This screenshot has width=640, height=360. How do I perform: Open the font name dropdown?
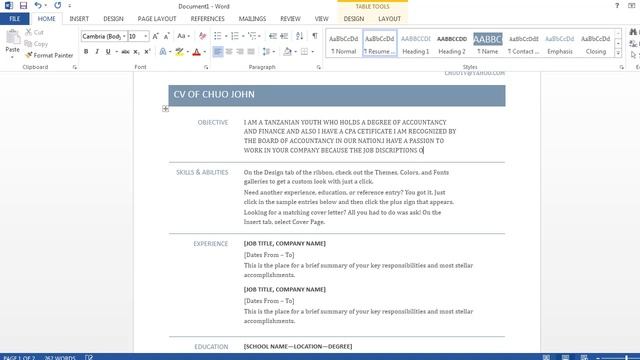coord(124,36)
